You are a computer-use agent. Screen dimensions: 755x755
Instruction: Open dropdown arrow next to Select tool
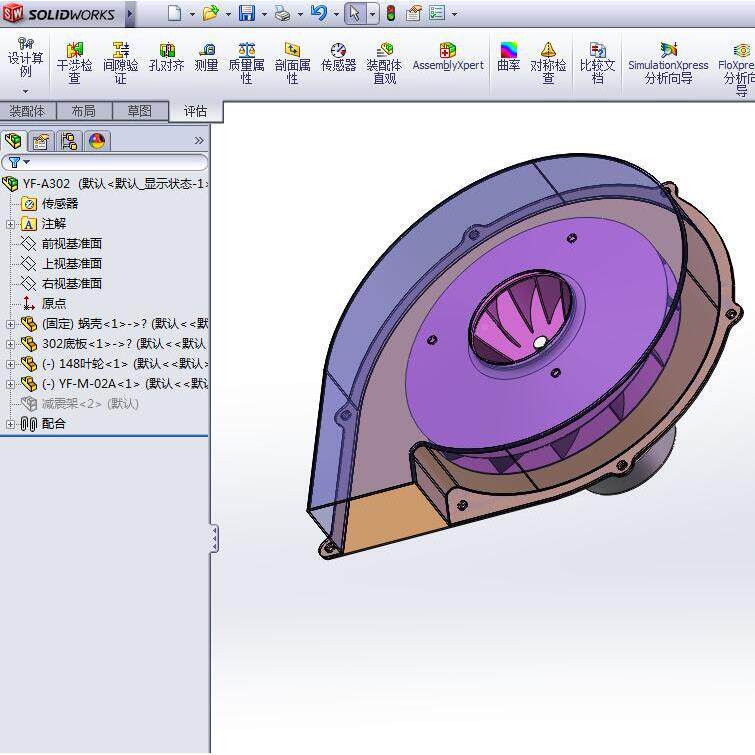pos(372,14)
